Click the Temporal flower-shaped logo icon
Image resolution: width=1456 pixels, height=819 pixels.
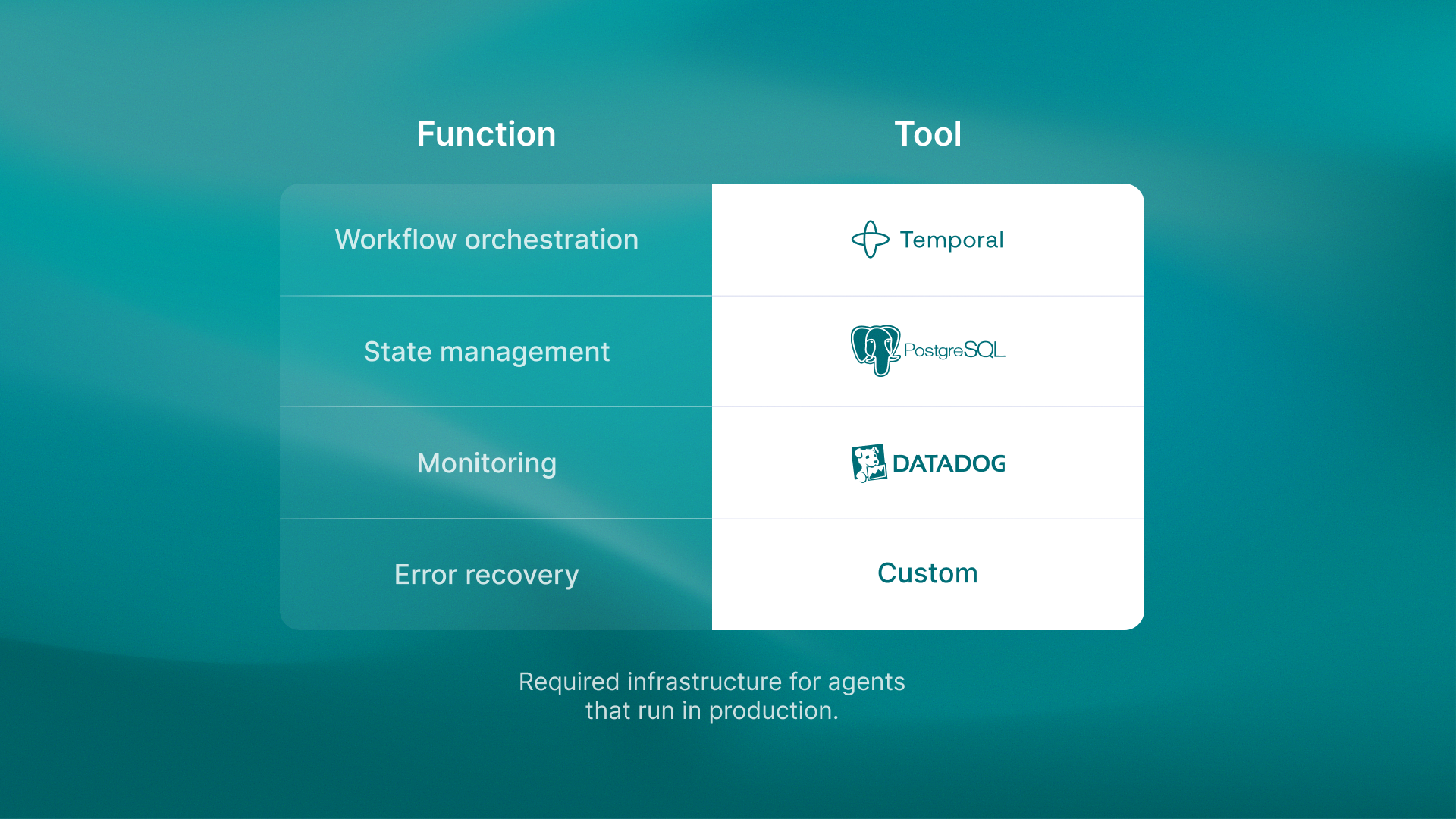870,240
